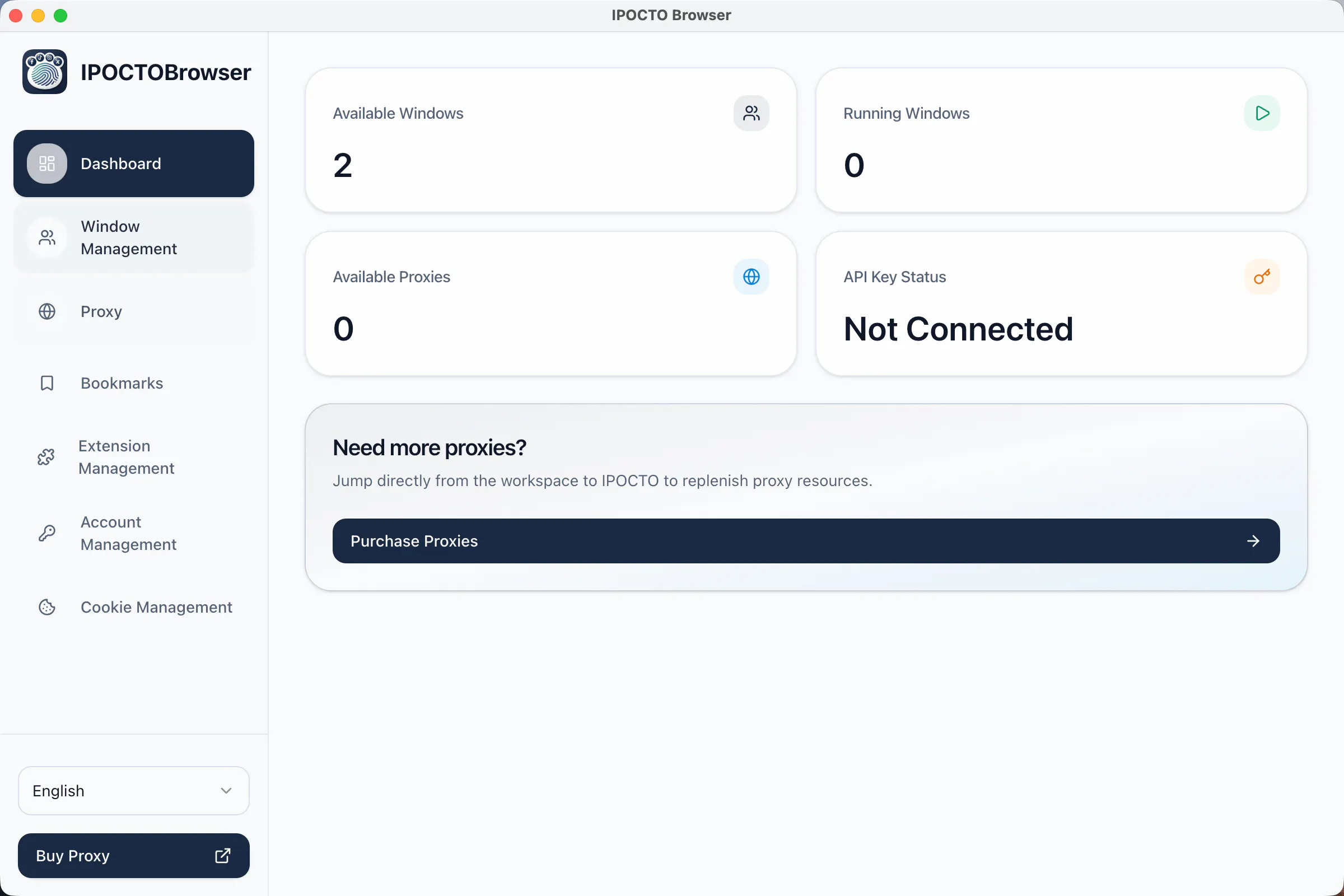Click the IPOCTO Browser window title
The image size is (1344, 896).
click(671, 15)
